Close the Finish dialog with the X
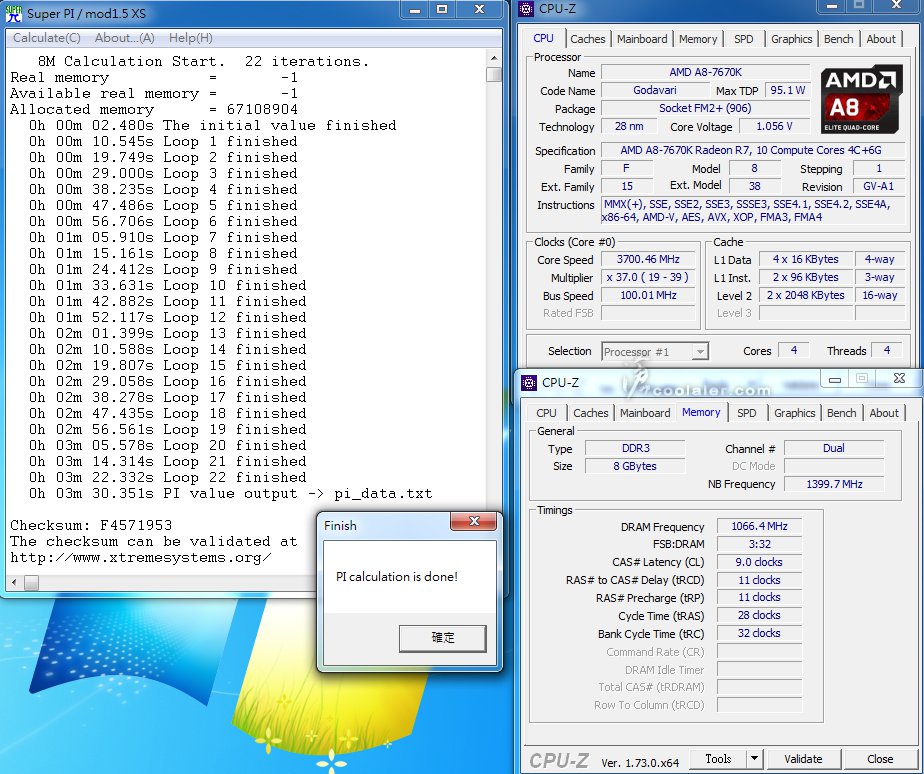The image size is (924, 774). click(474, 521)
